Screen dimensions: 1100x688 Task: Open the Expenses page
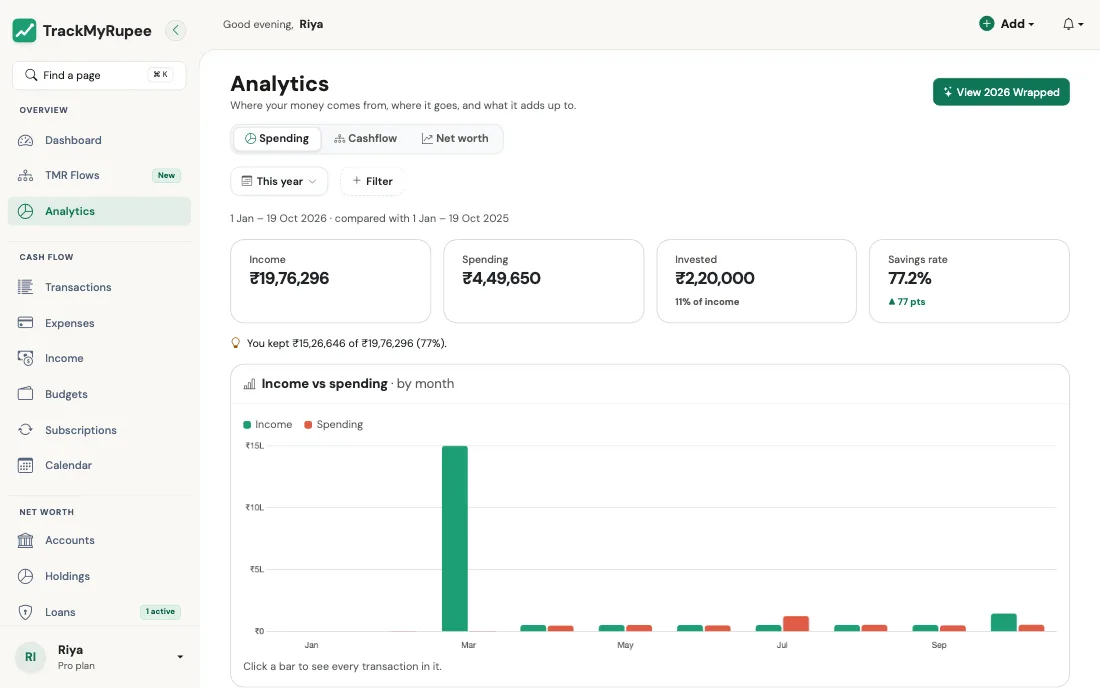[x=99, y=323]
